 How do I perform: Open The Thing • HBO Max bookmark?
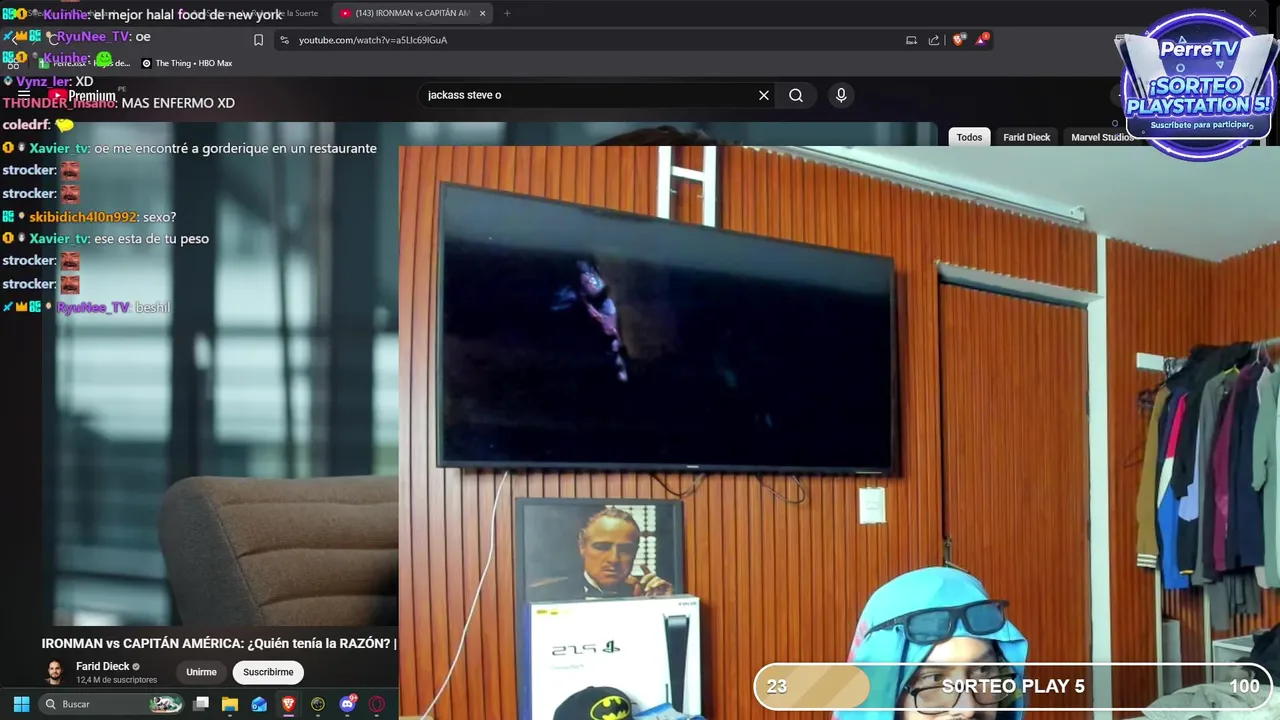click(187, 63)
